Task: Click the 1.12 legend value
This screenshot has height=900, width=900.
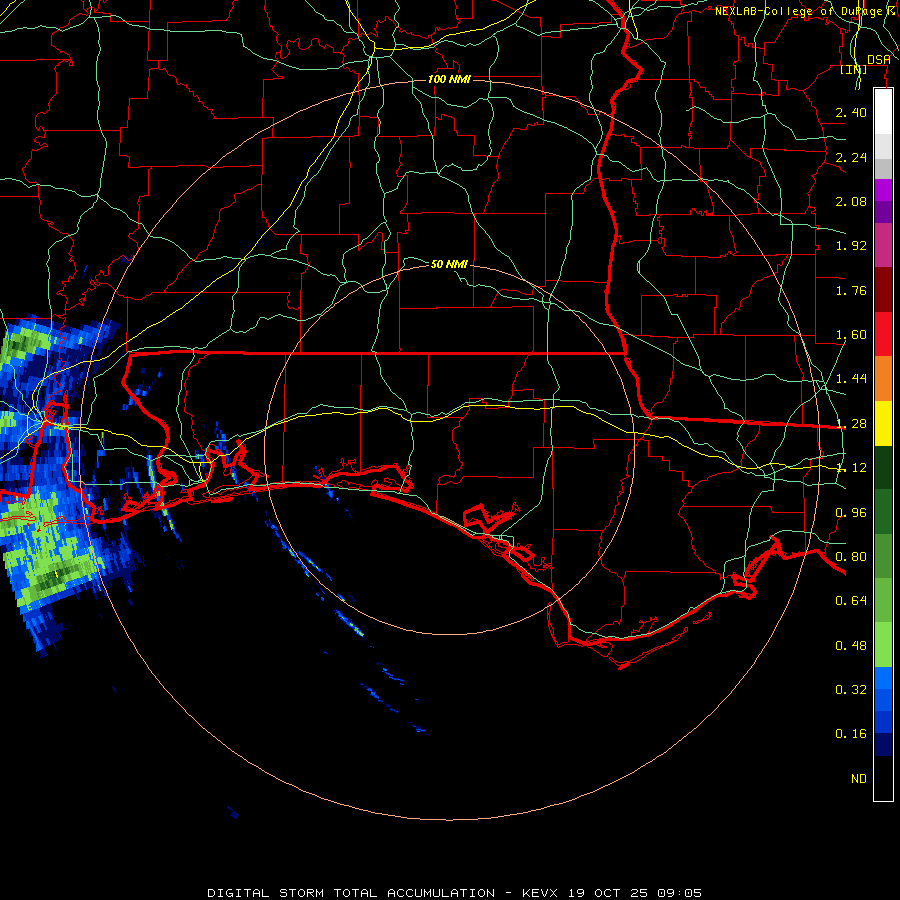Action: [x=851, y=468]
